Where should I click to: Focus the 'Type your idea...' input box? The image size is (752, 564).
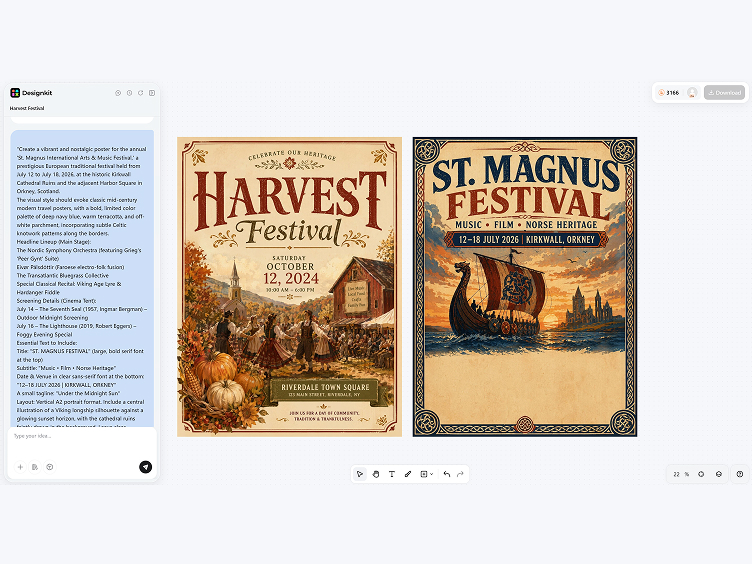click(x=82, y=444)
